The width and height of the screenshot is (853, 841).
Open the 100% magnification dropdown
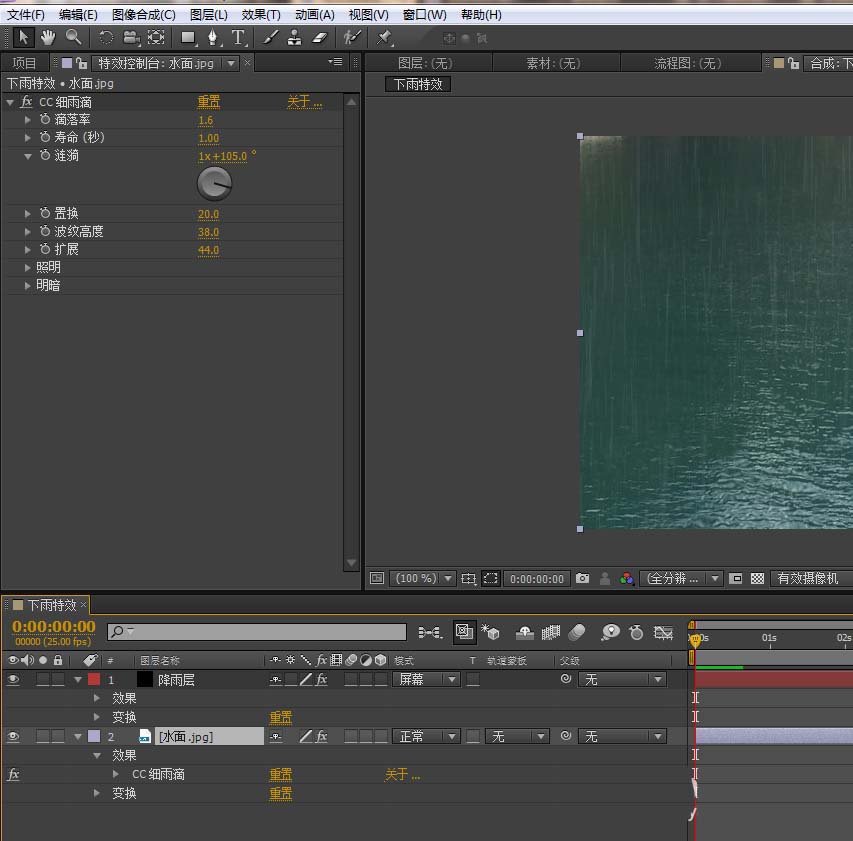point(425,578)
